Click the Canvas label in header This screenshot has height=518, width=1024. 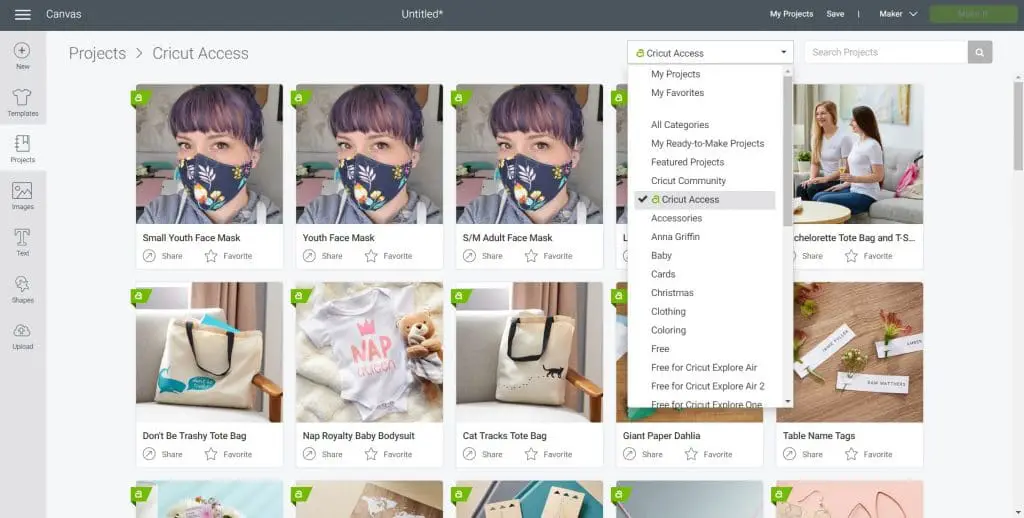click(x=63, y=14)
